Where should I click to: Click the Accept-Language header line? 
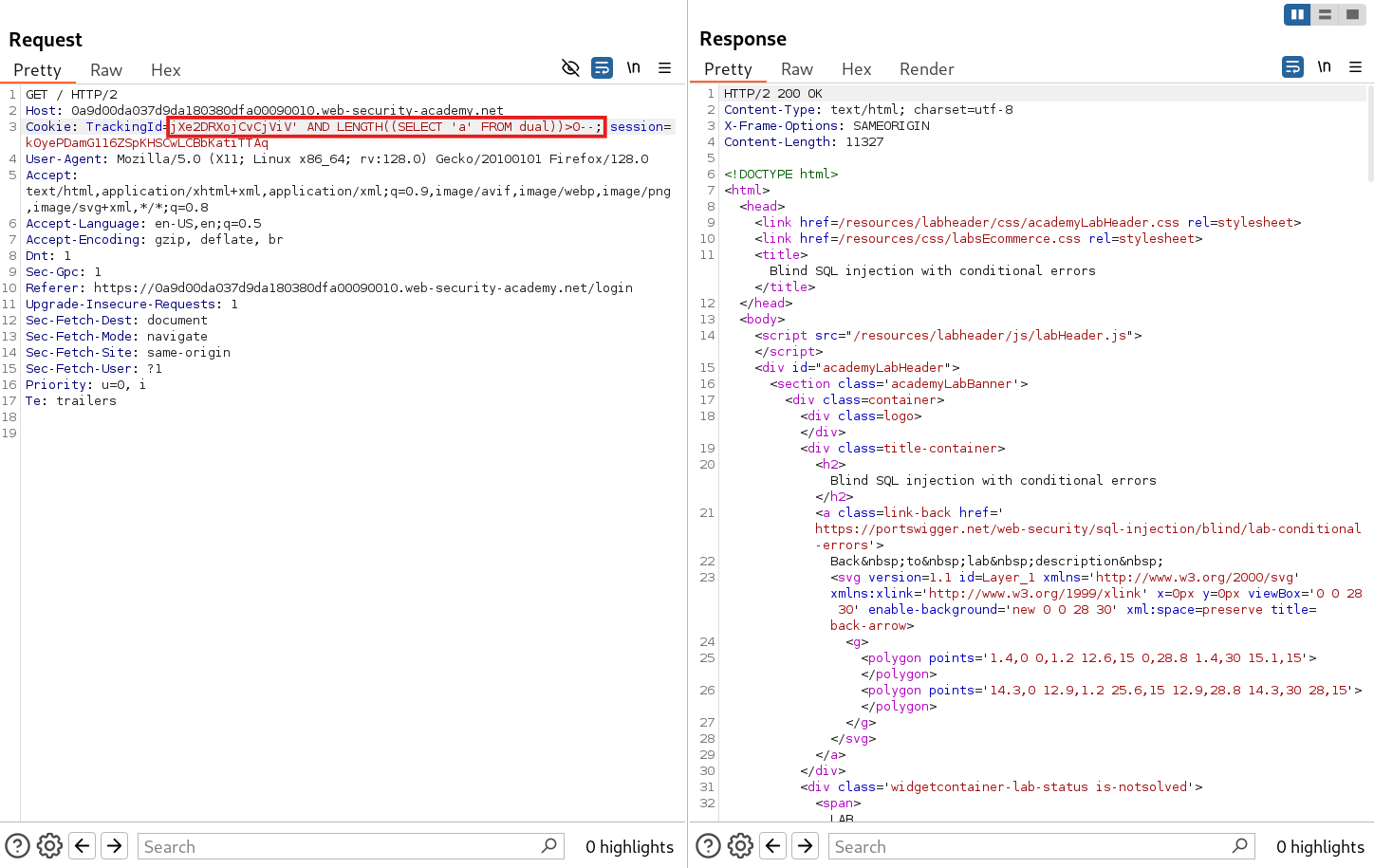[143, 224]
